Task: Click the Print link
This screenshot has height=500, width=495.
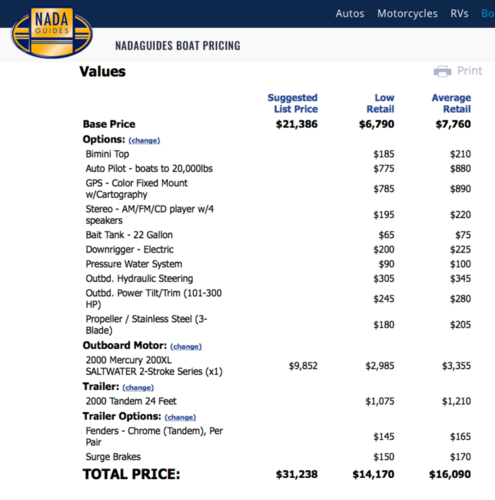Action: coord(469,71)
